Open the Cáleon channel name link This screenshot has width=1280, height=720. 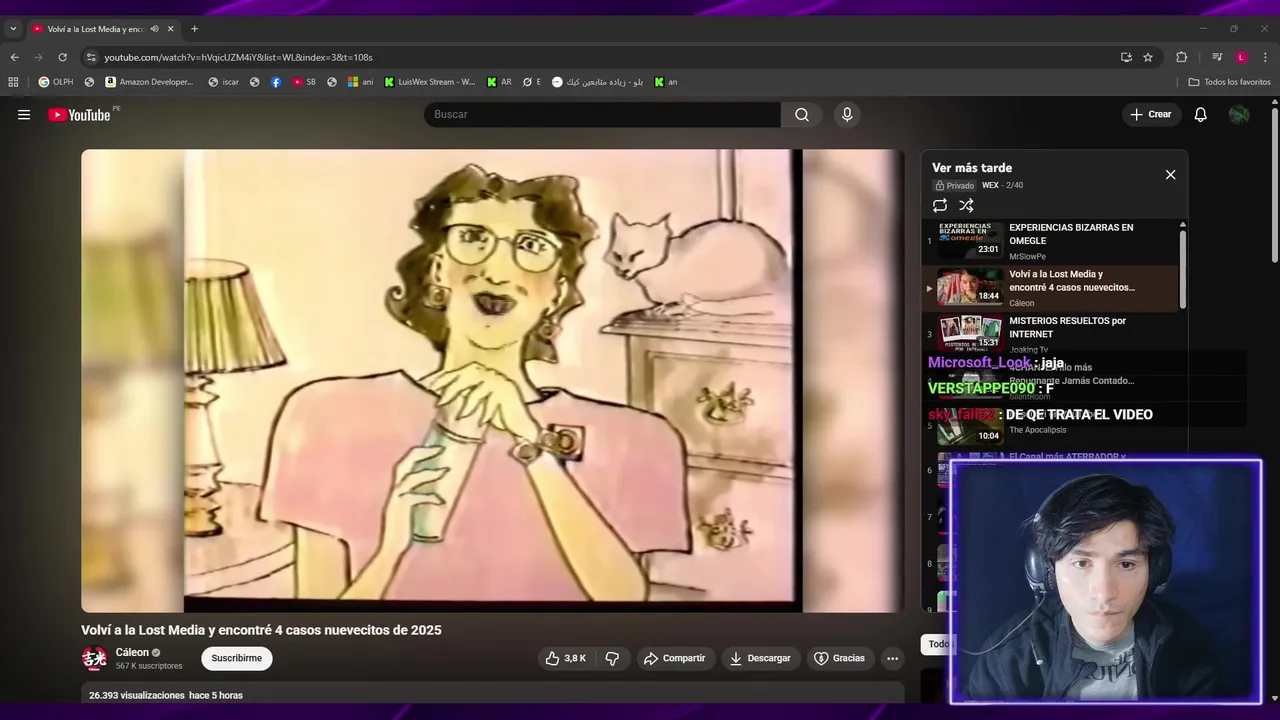[x=132, y=652]
